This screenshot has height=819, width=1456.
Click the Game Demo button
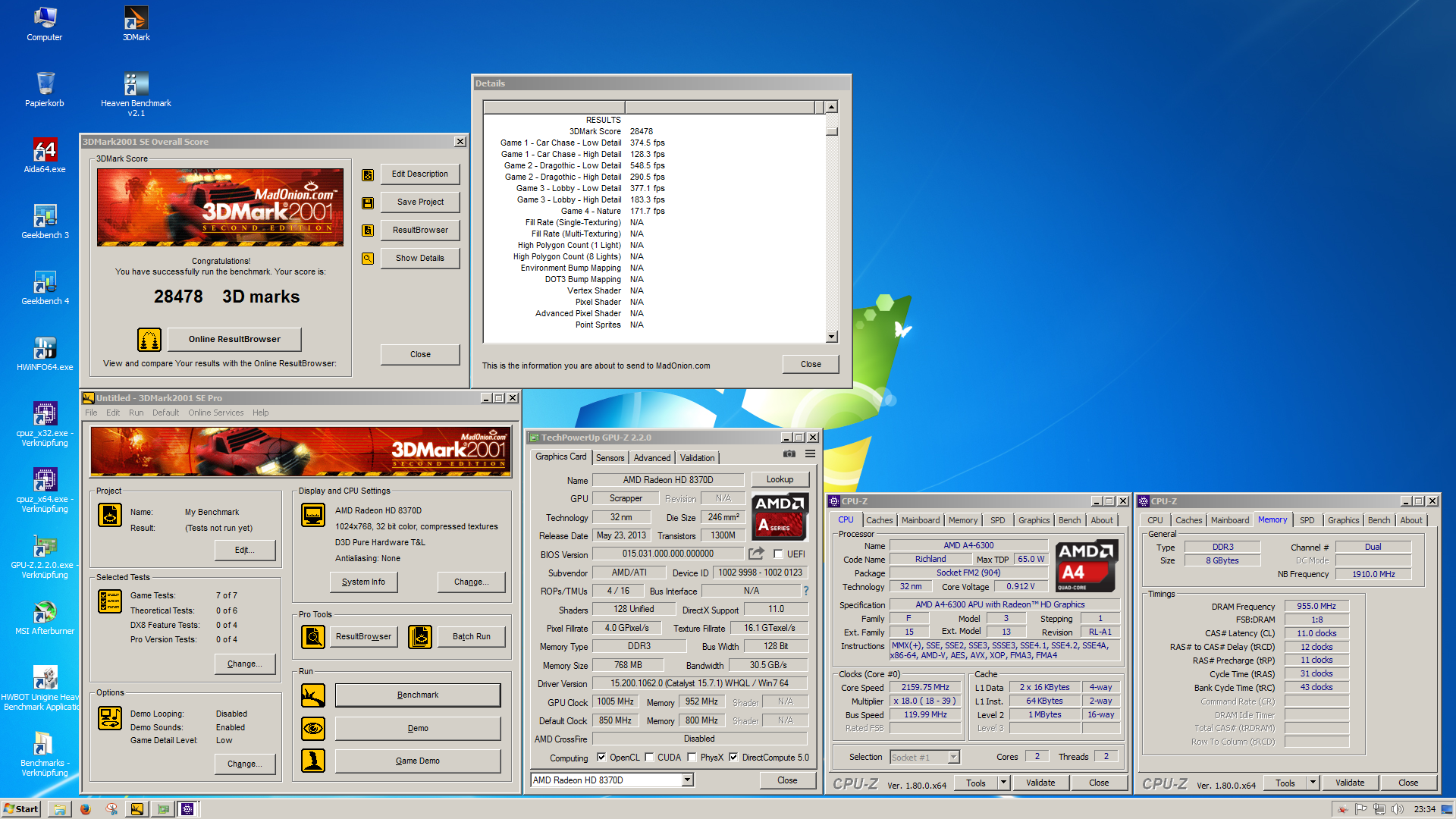coord(418,761)
